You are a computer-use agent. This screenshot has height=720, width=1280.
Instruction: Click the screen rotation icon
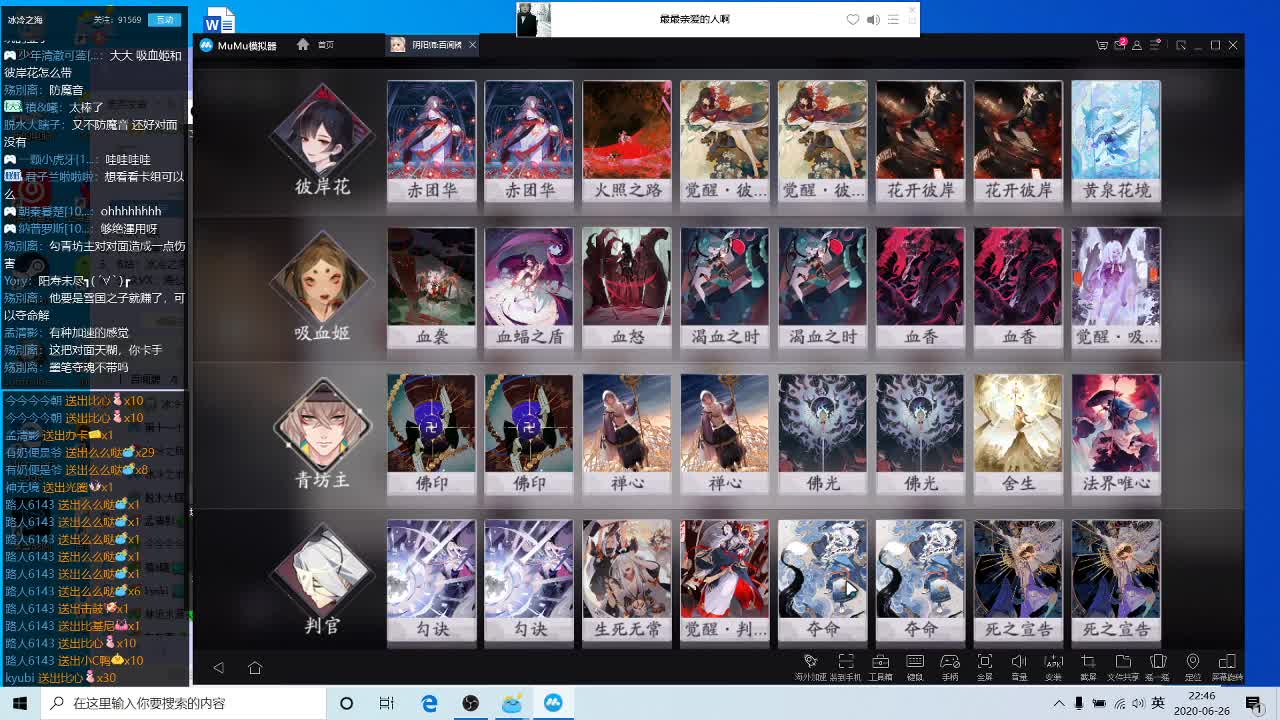coord(1227,666)
